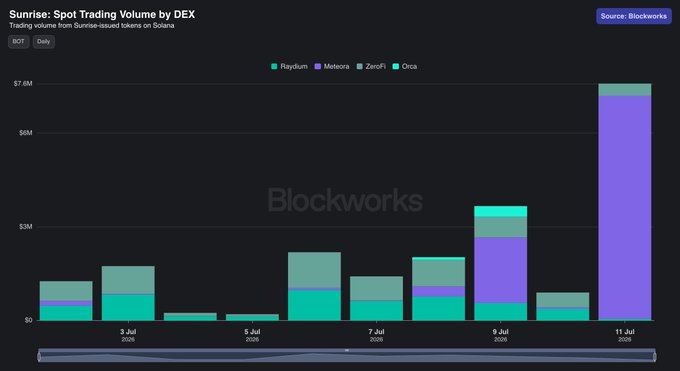Click subtitle about Sunrise-issued tokens on Solana
Viewport: 680px width, 371px height.
click(x=92, y=26)
